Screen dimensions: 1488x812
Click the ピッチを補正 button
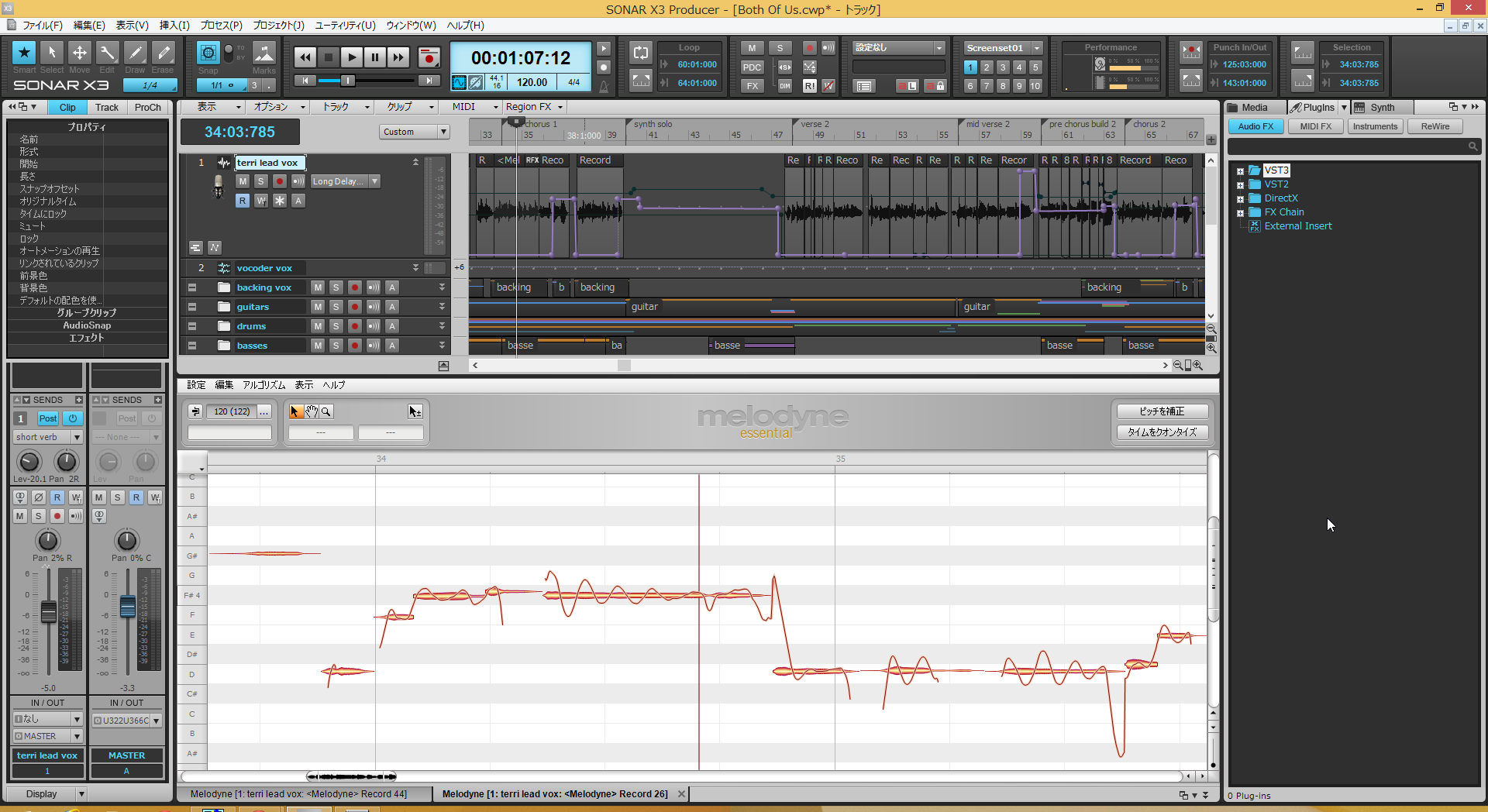tap(1162, 411)
